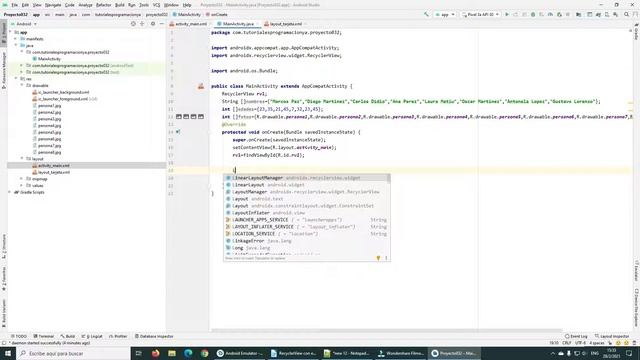Open the Refactor menu

click(x=103, y=5)
